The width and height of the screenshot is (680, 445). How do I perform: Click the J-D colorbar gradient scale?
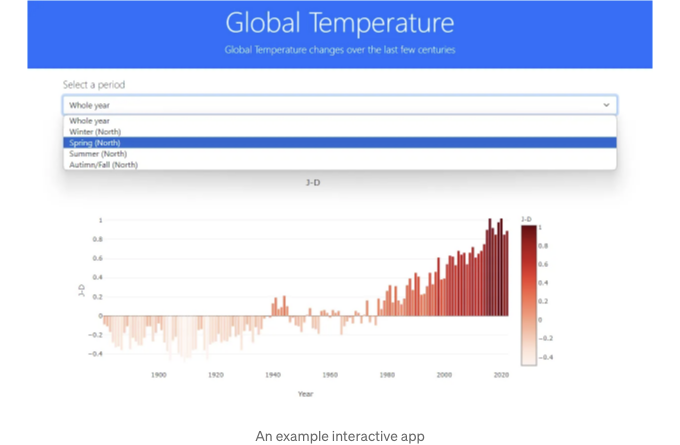(x=529, y=295)
